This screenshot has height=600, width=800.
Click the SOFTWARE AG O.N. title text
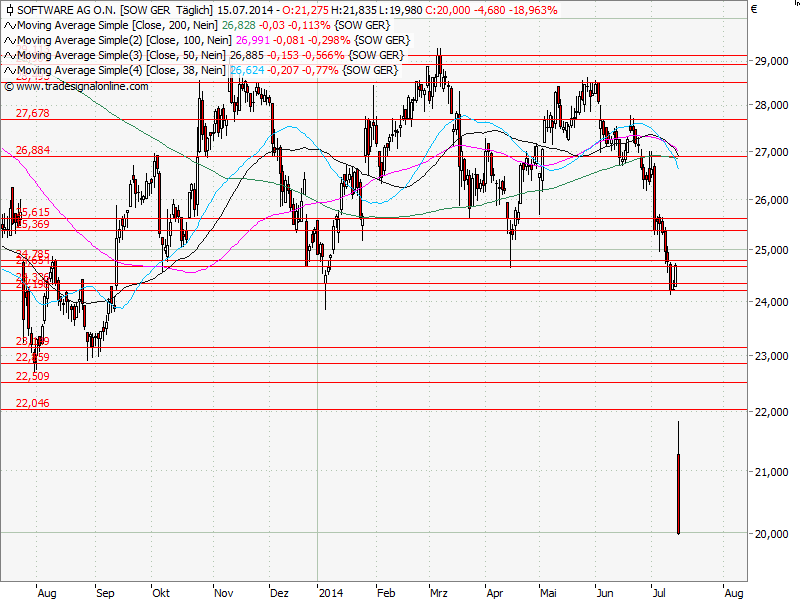pos(66,10)
